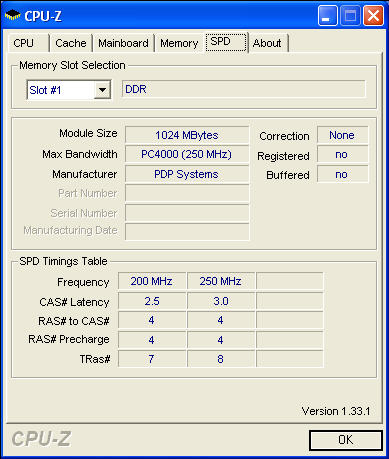This screenshot has width=389, height=459.
Task: Select the 1024 MBytes module size value
Action: click(x=187, y=135)
